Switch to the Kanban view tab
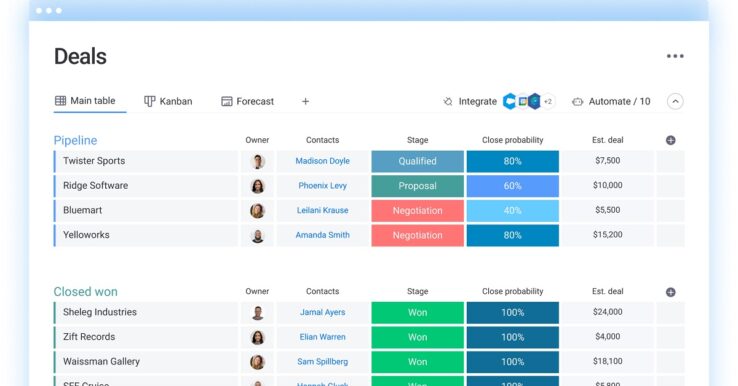This screenshot has height=386, width=738. click(x=168, y=101)
